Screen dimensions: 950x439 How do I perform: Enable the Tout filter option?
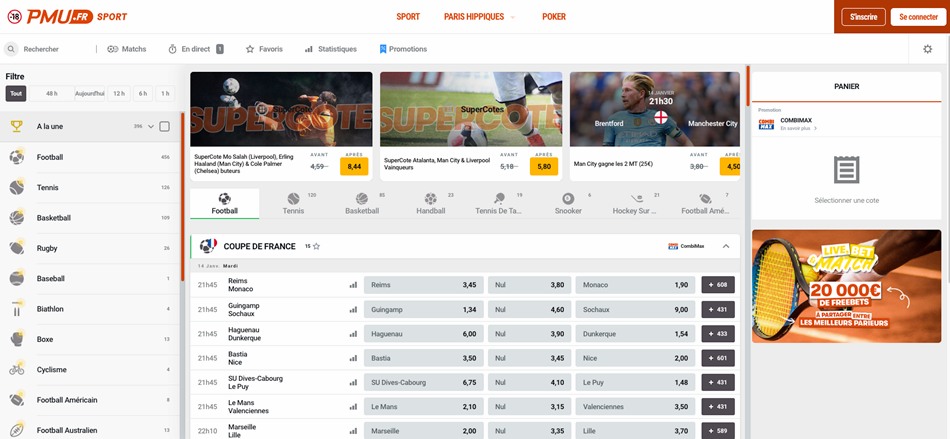coord(16,94)
